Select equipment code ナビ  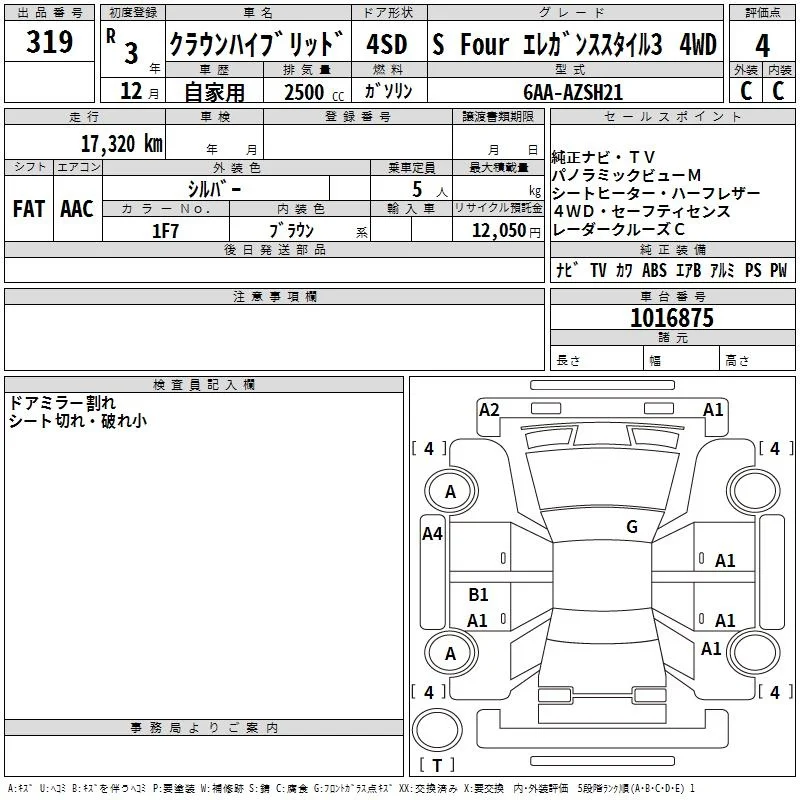click(567, 270)
